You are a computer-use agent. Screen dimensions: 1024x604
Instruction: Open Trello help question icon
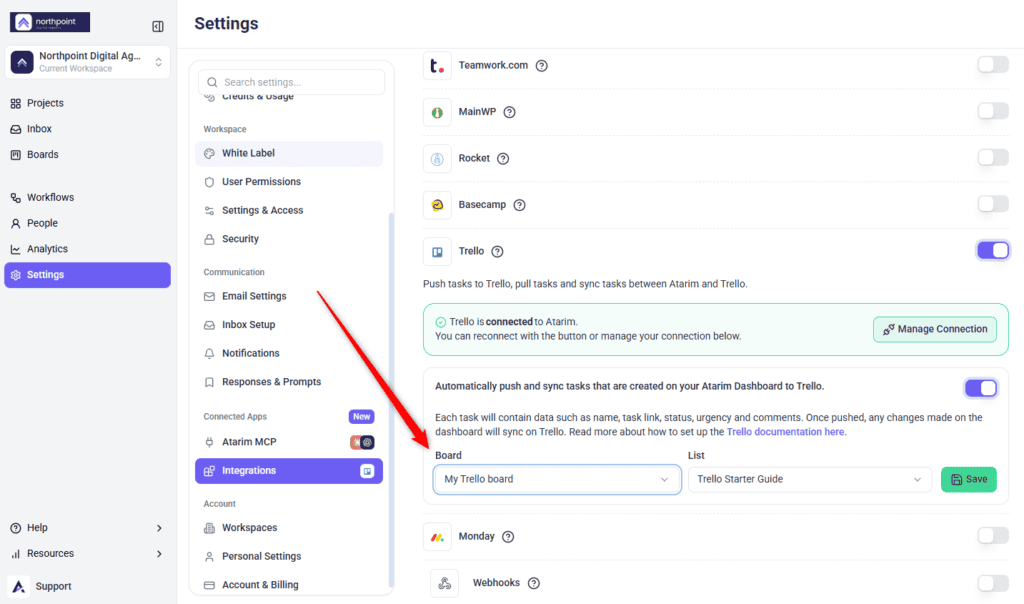point(497,251)
